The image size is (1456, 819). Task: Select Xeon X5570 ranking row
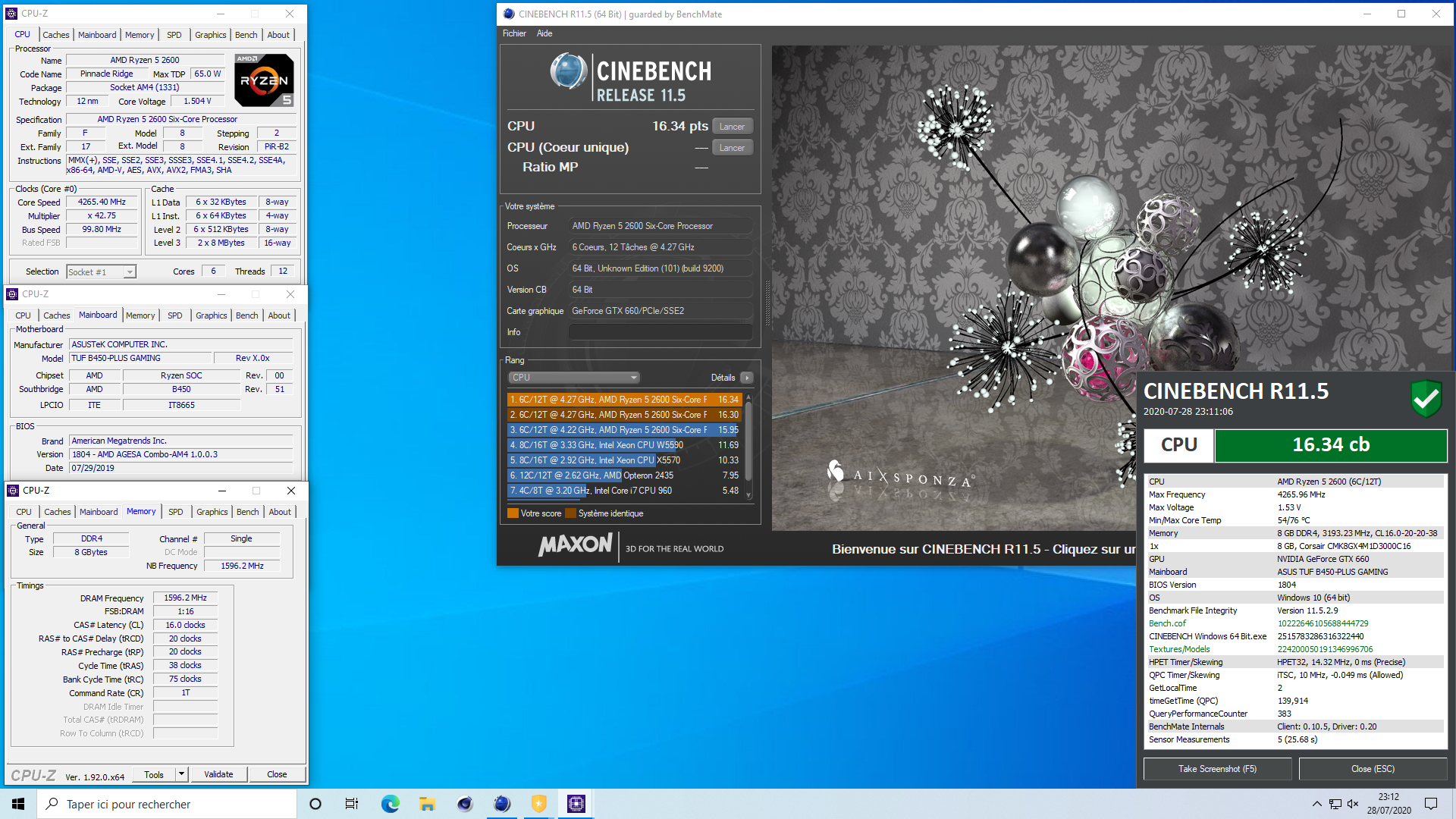tap(625, 460)
